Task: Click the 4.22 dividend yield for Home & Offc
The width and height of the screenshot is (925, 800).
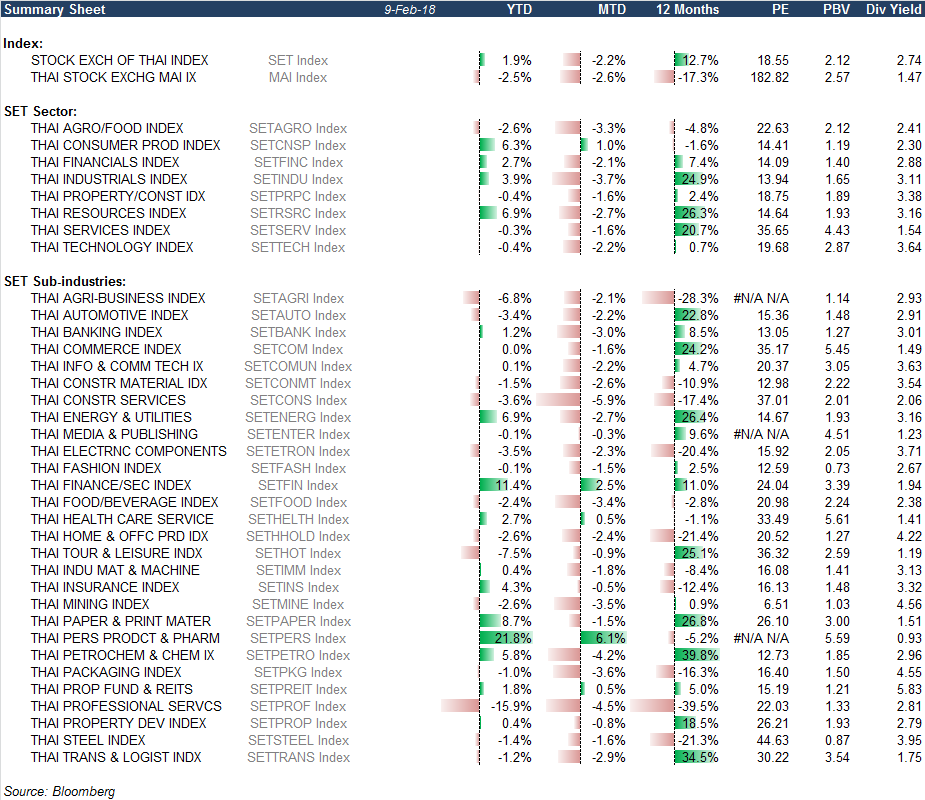Action: click(909, 537)
